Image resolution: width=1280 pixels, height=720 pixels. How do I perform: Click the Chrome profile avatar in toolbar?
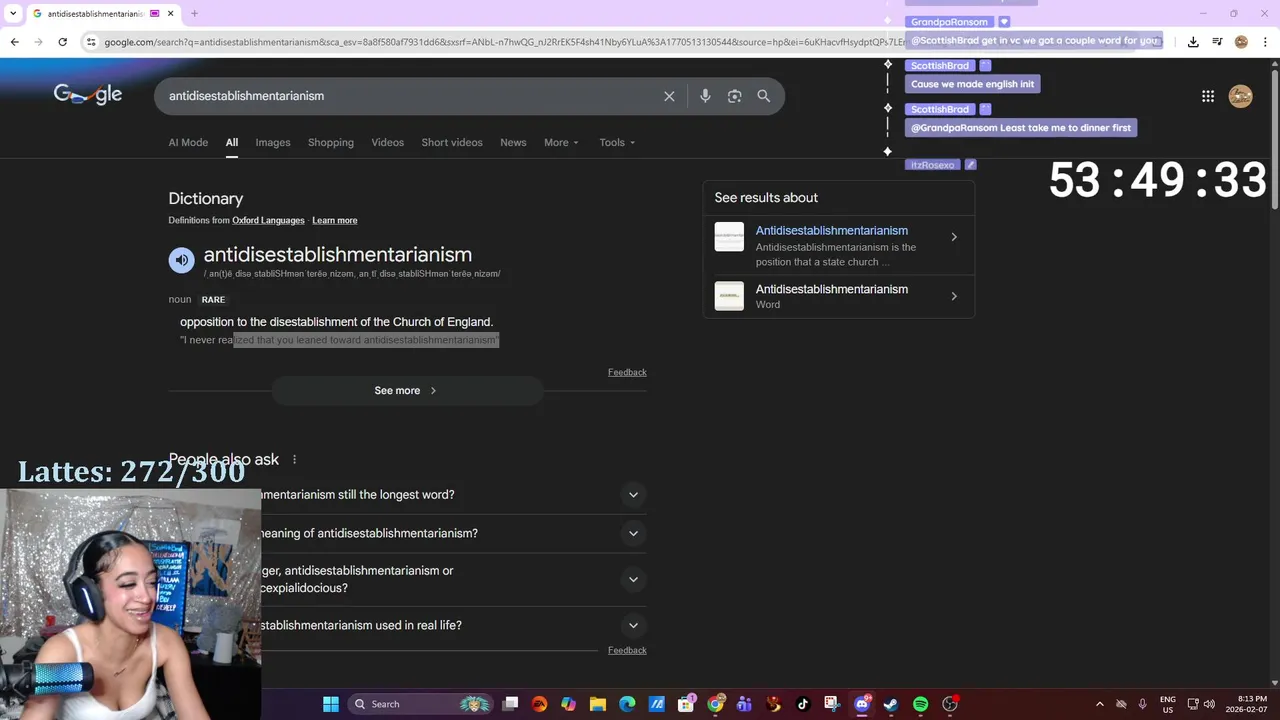click(1241, 42)
